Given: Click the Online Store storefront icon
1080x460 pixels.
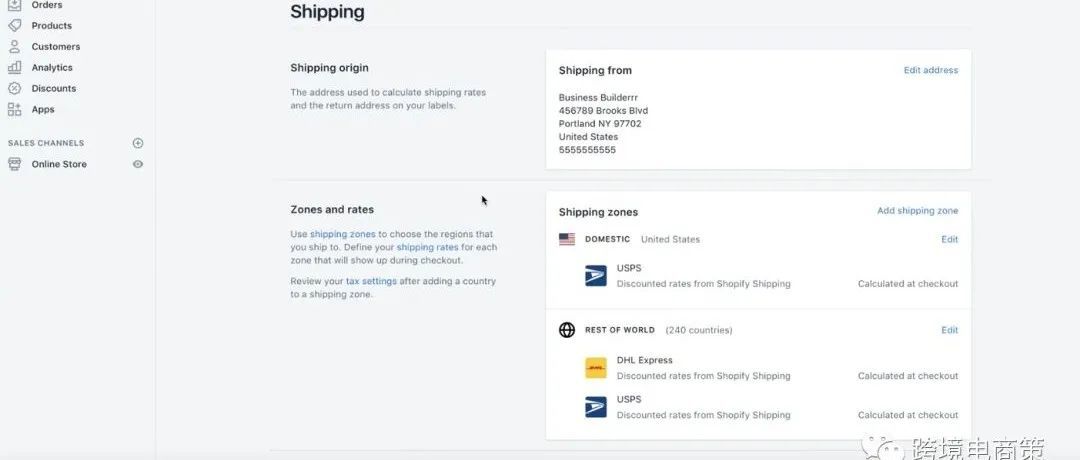Looking at the screenshot, I should pyautogui.click(x=14, y=164).
